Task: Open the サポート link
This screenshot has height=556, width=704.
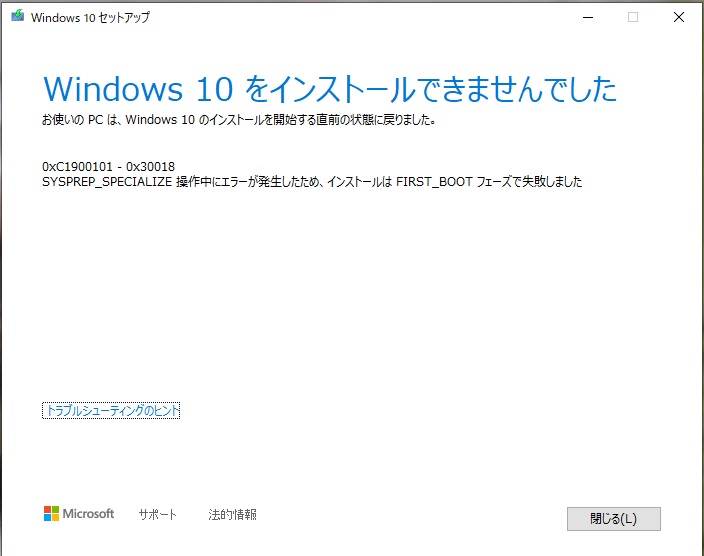Action: click(158, 514)
